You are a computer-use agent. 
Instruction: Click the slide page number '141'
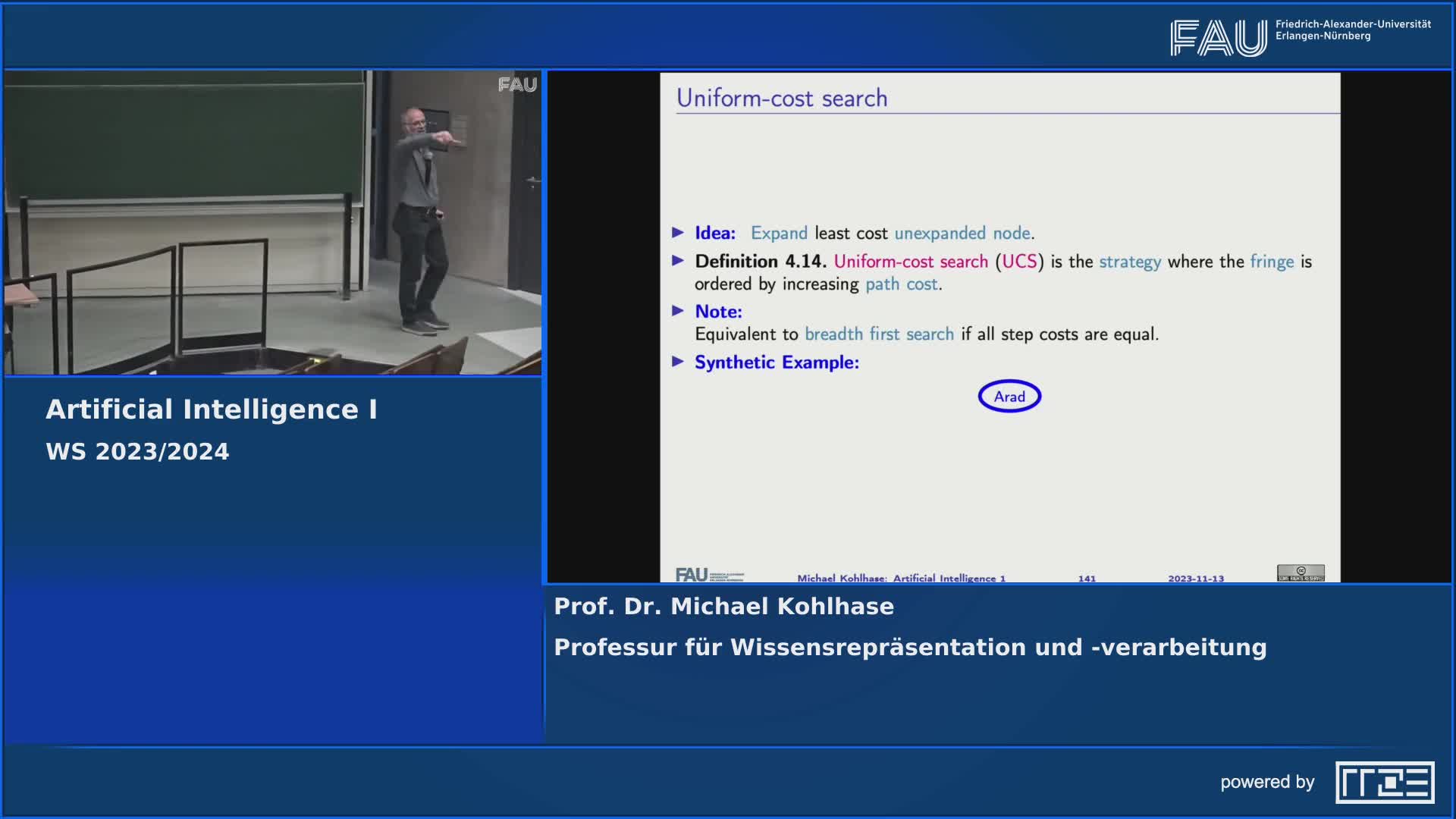(x=1087, y=577)
